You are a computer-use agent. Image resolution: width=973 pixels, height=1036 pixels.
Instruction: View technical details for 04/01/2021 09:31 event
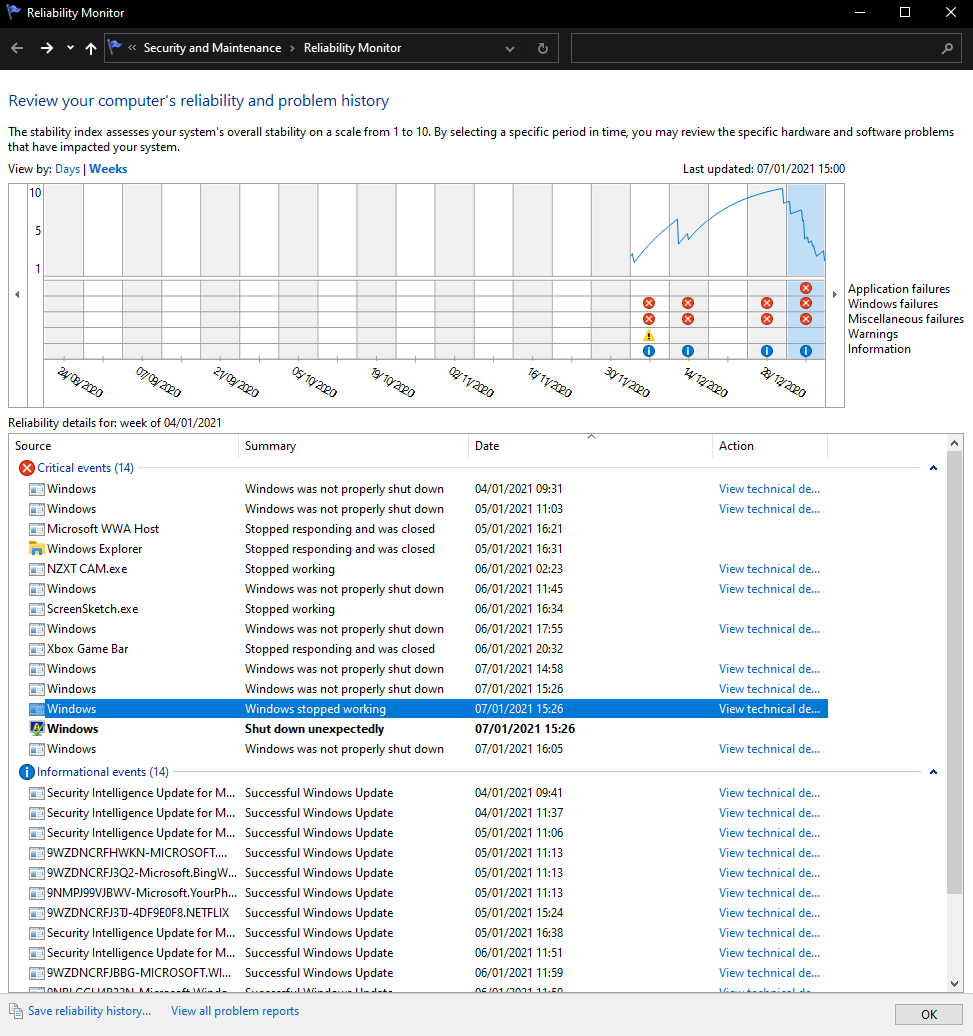click(x=769, y=489)
